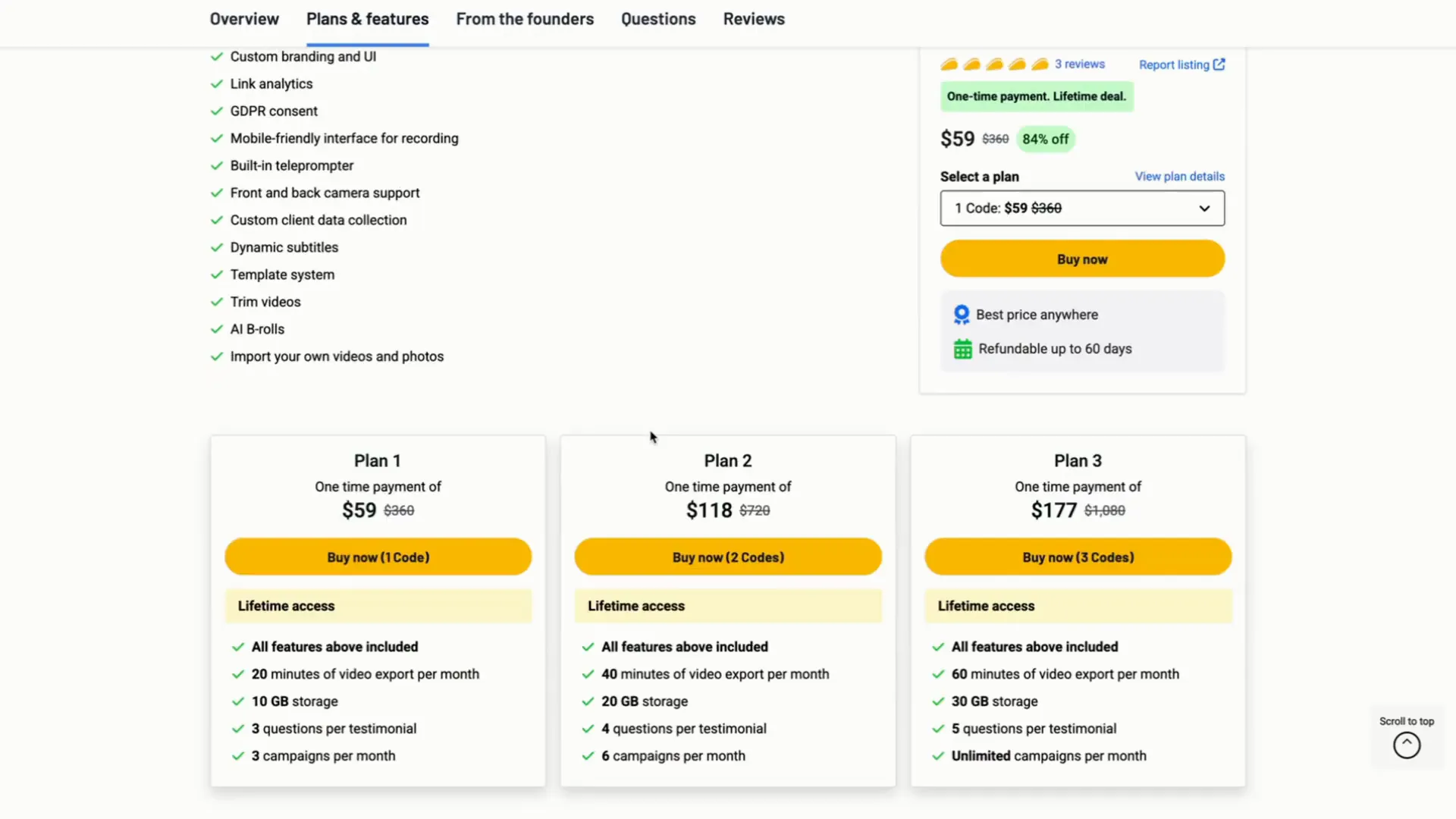
Task: Click checkmark beside 30 GB storage
Action: [938, 702]
